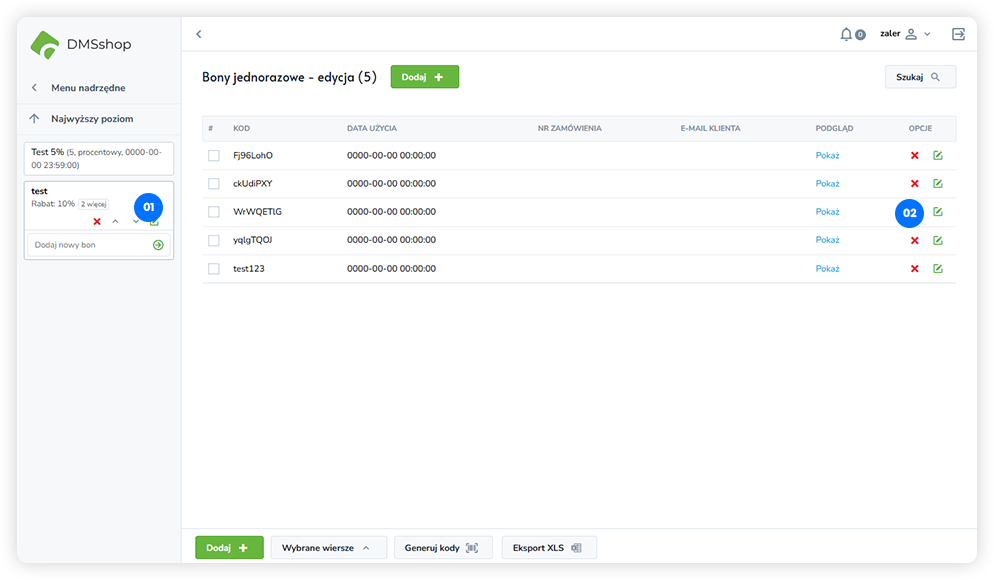Go to Menu nadrzędne
The height and width of the screenshot is (580, 994).
[87, 88]
